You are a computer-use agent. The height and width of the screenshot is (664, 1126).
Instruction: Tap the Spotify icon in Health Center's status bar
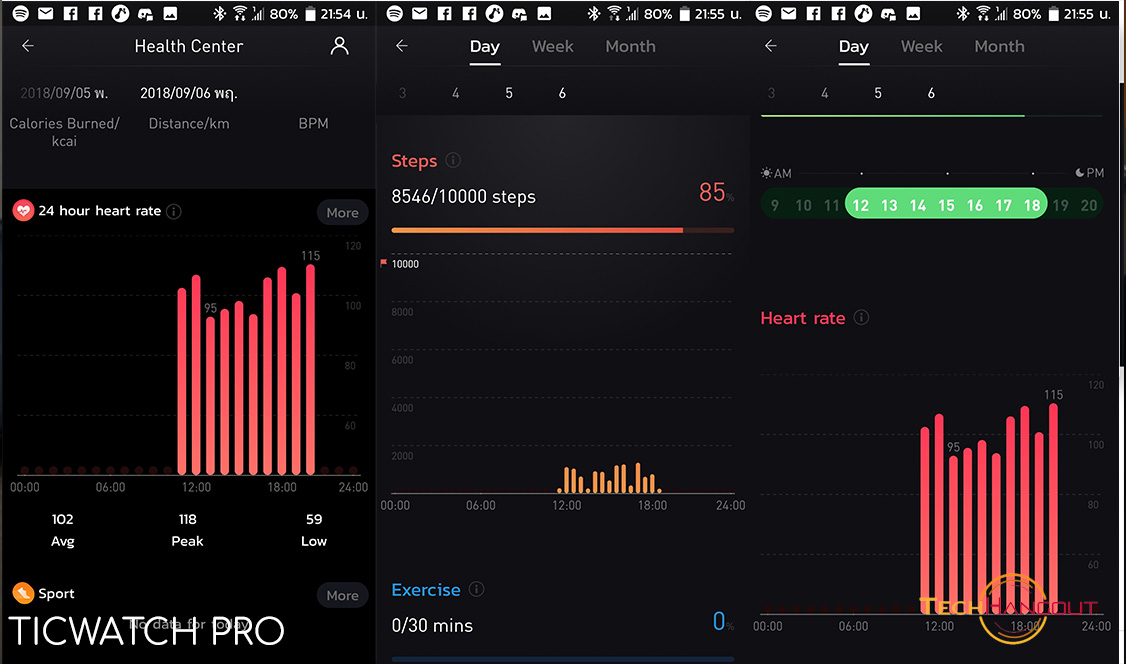21,13
